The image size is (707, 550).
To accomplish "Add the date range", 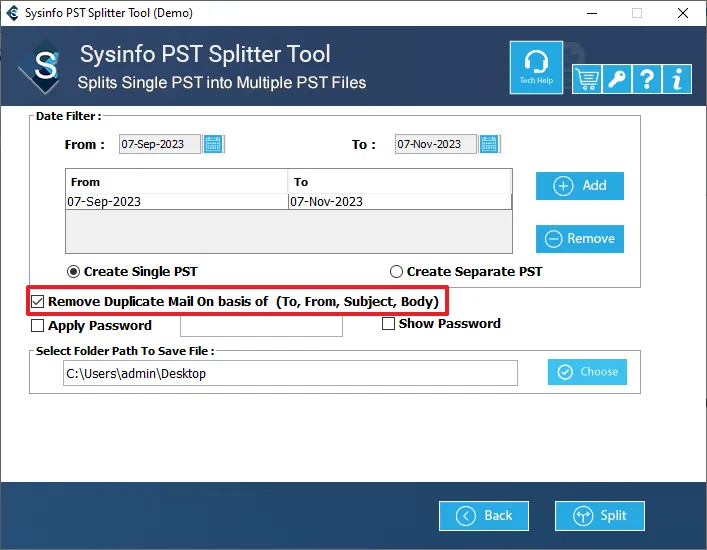I will tap(580, 186).
